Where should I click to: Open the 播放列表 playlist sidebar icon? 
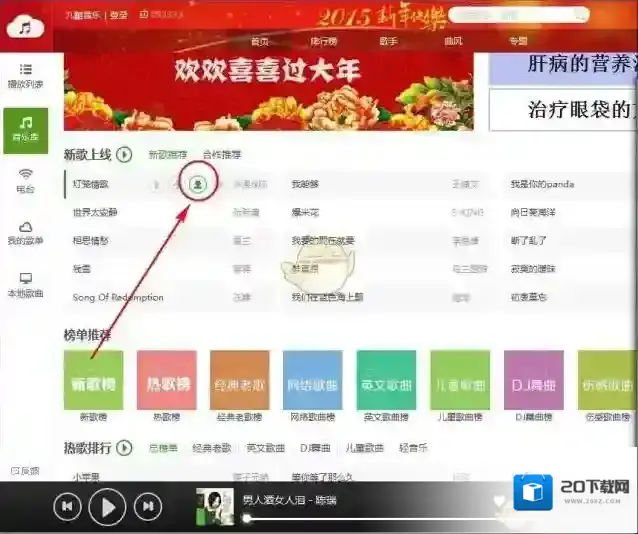[x=25, y=76]
